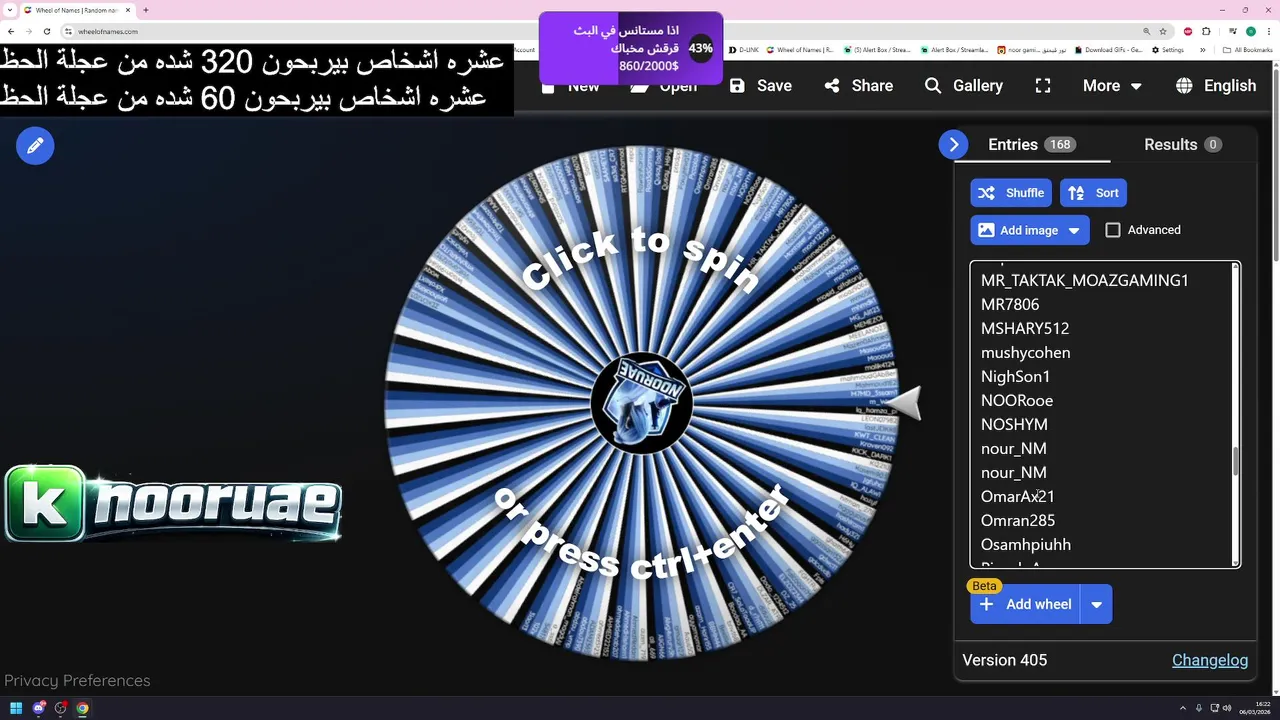Viewport: 1280px width, 720px height.
Task: Open the taskbar clock and date
Action: click(1255, 708)
